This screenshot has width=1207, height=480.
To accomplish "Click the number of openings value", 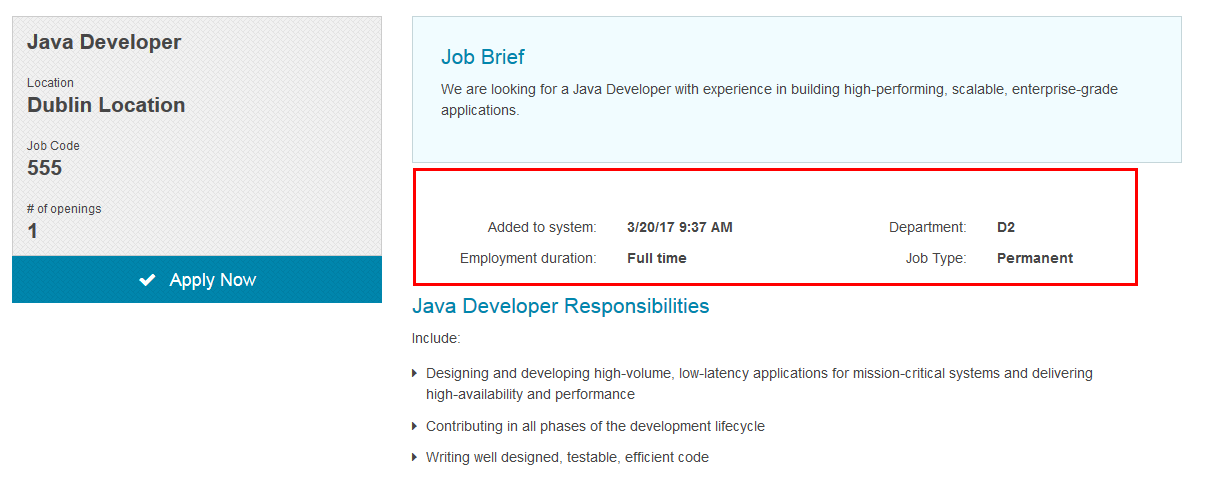I will (32, 231).
